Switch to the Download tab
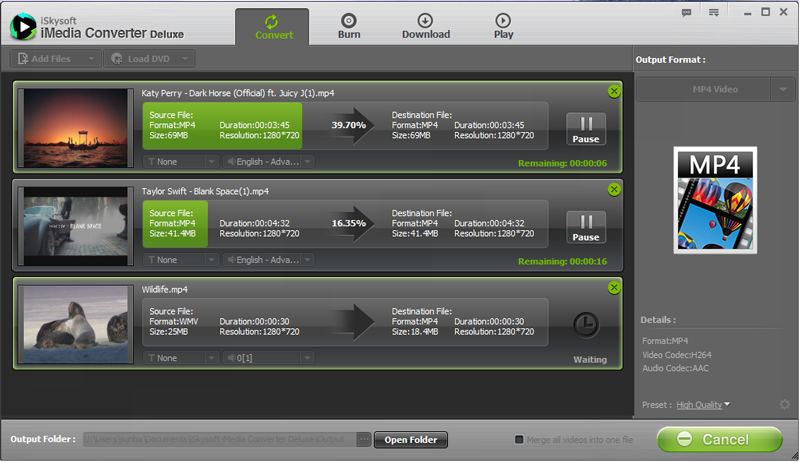 pos(426,26)
